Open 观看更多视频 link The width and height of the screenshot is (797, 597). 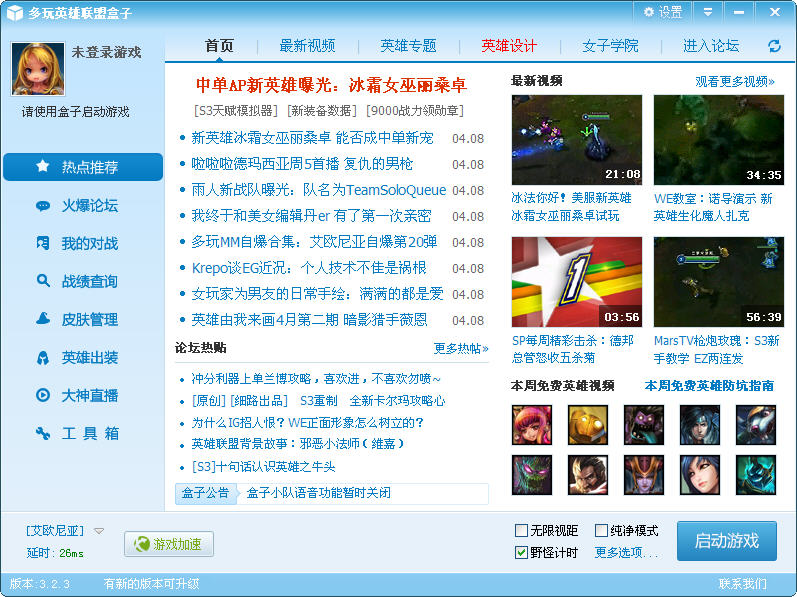(734, 81)
